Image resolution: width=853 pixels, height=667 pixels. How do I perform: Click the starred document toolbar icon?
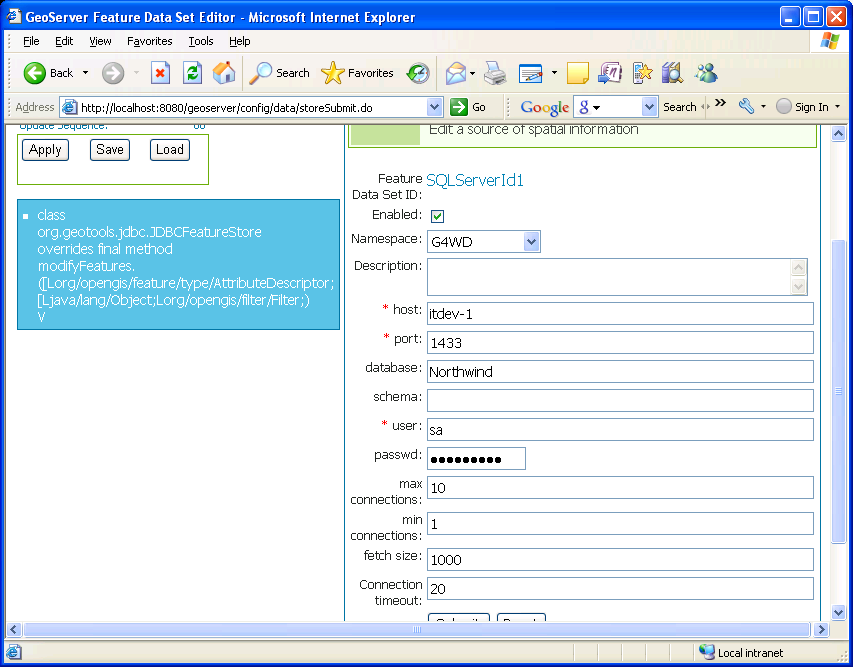pyautogui.click(x=642, y=73)
